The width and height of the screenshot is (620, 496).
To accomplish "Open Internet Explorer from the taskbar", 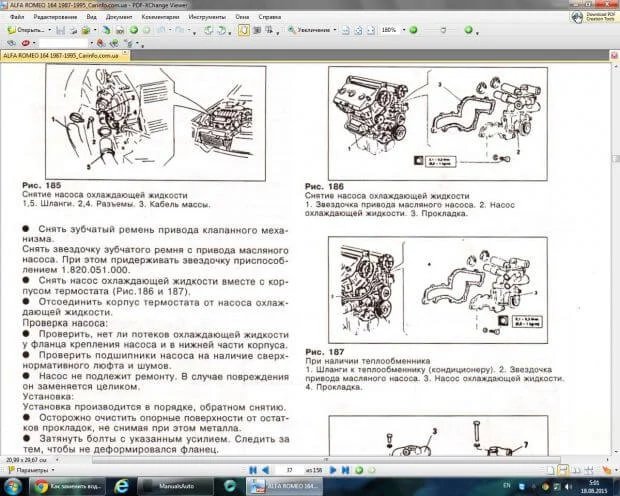I will (120, 486).
